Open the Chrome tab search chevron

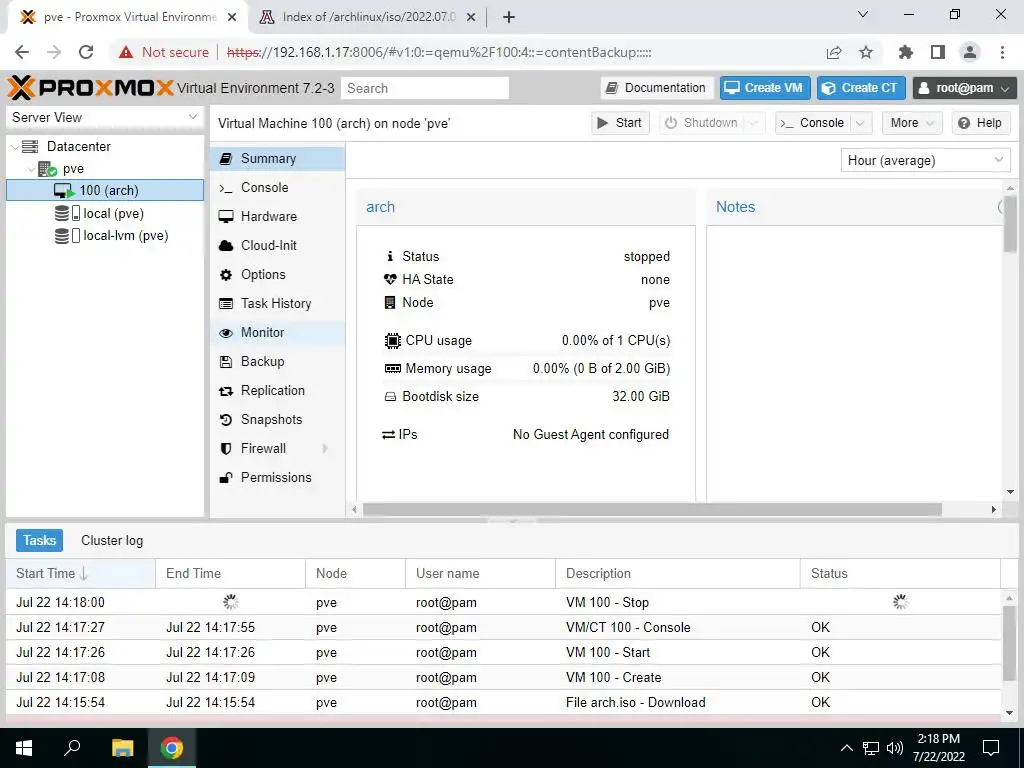(863, 14)
